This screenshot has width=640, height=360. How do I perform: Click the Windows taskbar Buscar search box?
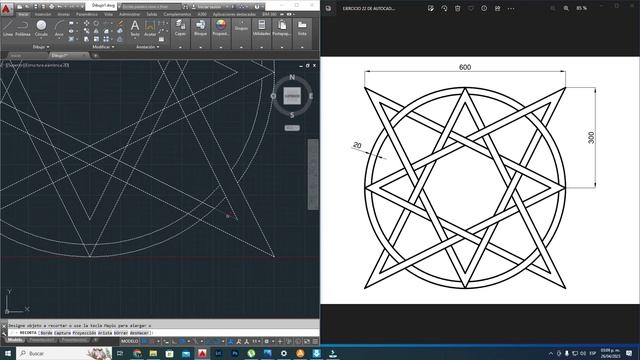tap(64, 353)
